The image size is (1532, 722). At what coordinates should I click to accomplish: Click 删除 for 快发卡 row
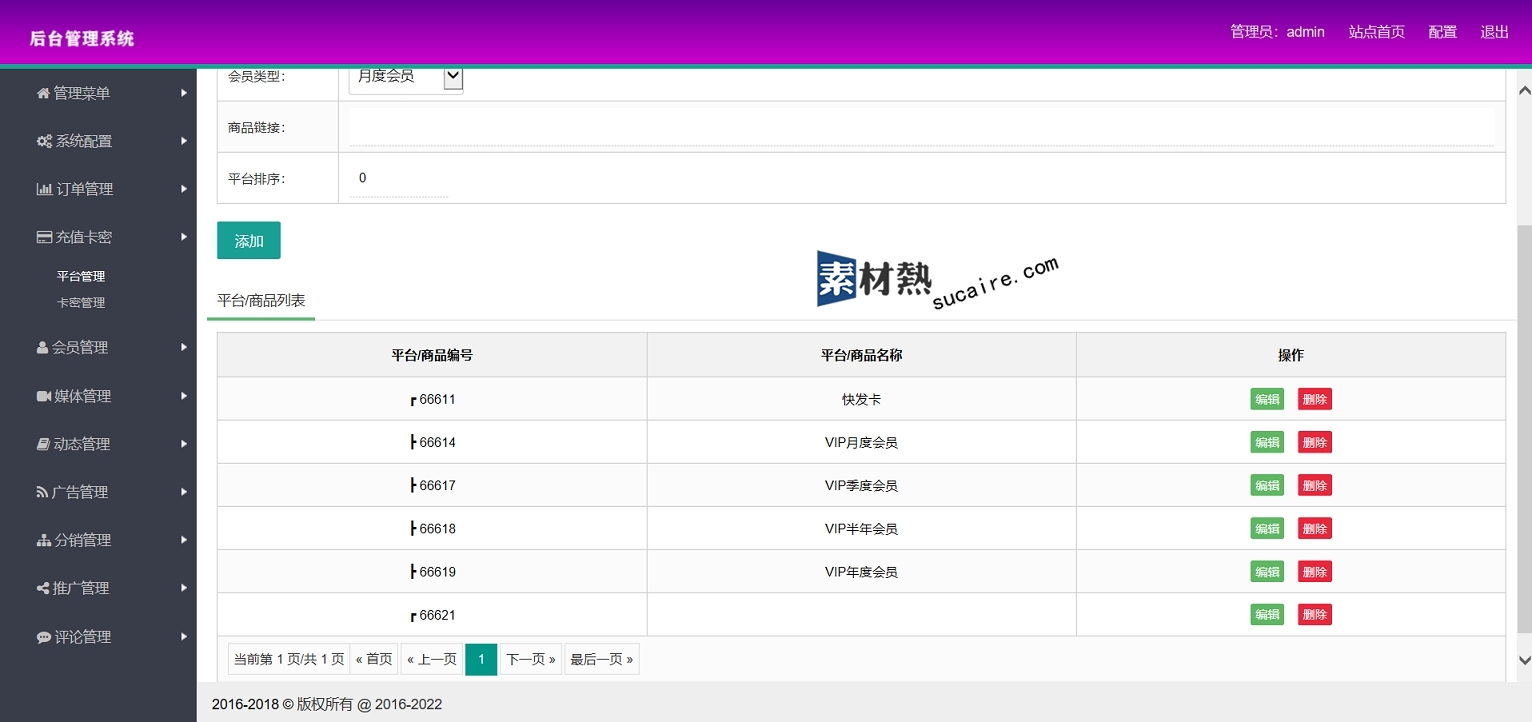tap(1315, 399)
